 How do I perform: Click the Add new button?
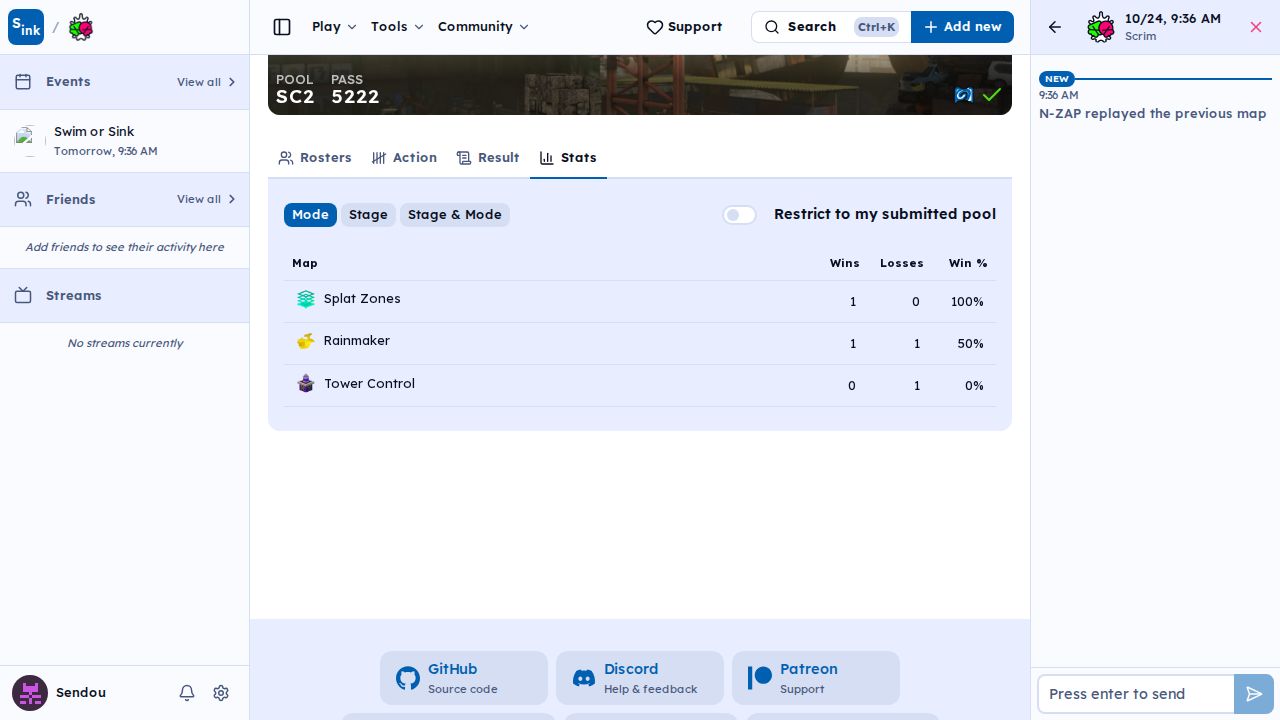coord(962,27)
